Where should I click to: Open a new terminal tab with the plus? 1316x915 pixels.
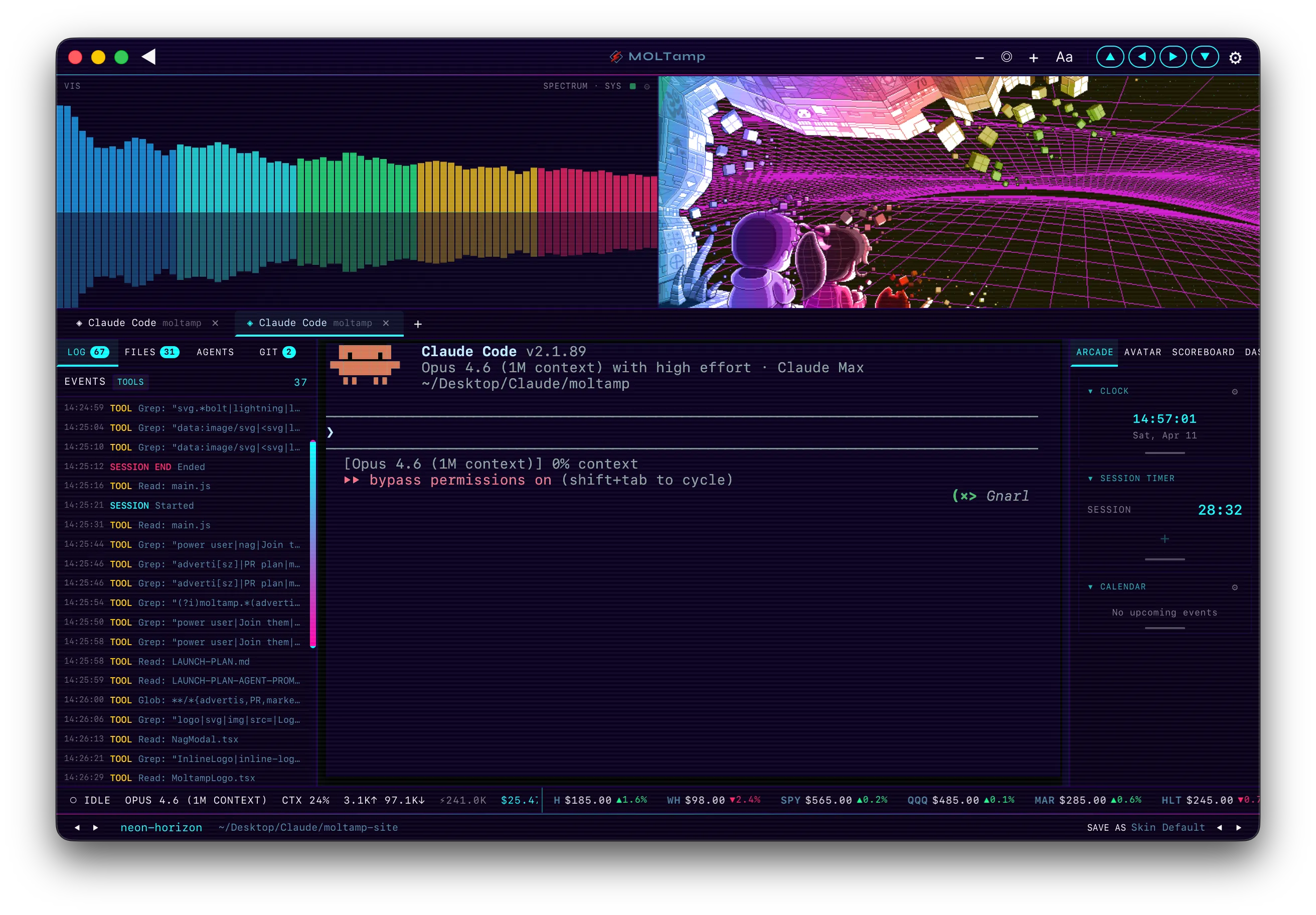click(x=418, y=325)
